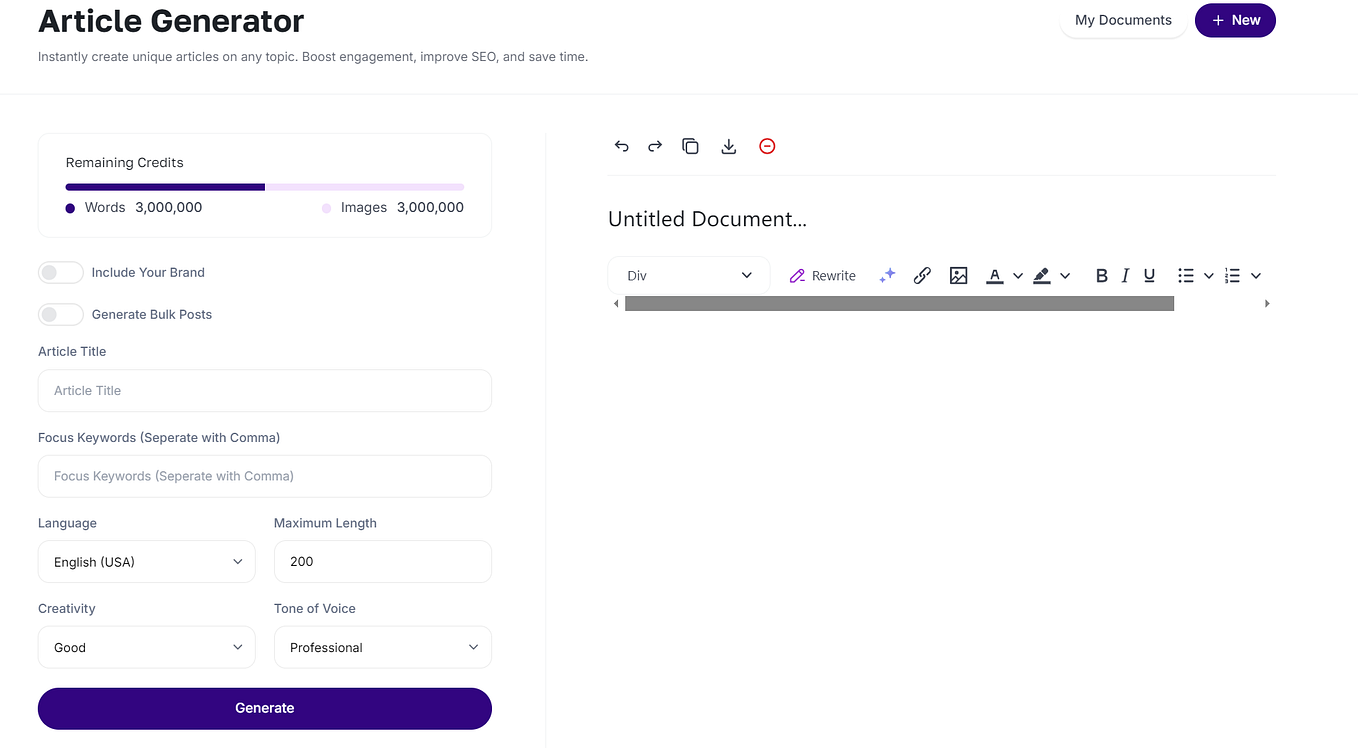The height and width of the screenshot is (748, 1358).
Task: Toggle underline formatting
Action: click(x=1149, y=275)
